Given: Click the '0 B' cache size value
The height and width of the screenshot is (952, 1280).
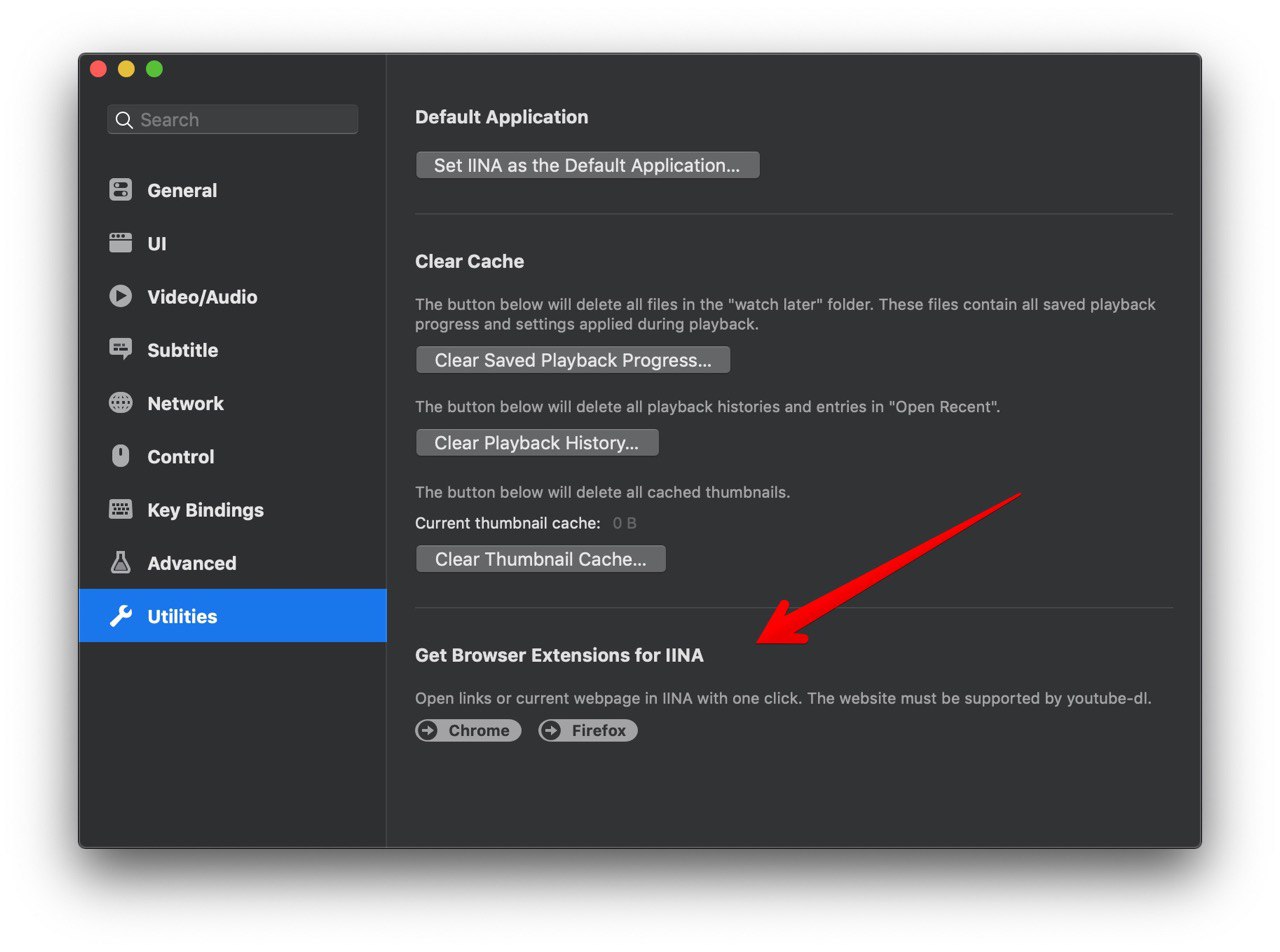Looking at the screenshot, I should coord(625,523).
